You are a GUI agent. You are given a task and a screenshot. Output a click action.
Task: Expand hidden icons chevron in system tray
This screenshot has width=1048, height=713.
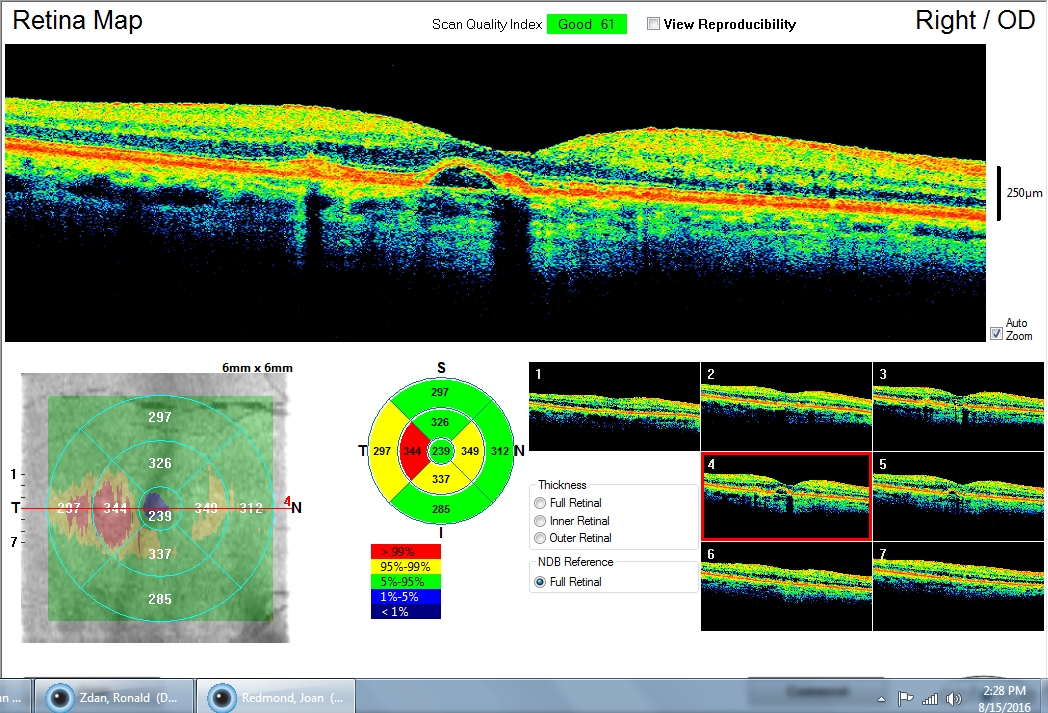(x=880, y=697)
